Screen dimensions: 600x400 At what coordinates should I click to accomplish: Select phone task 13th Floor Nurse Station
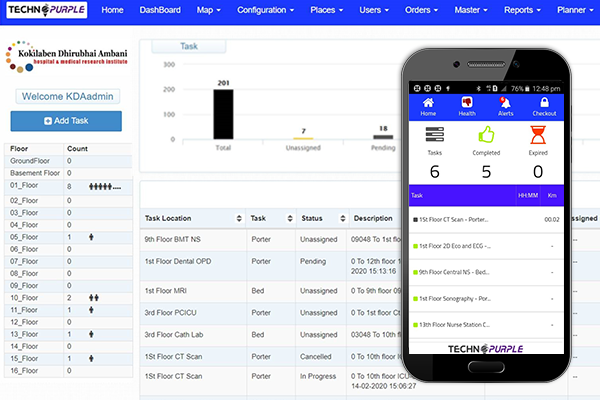click(x=486, y=325)
